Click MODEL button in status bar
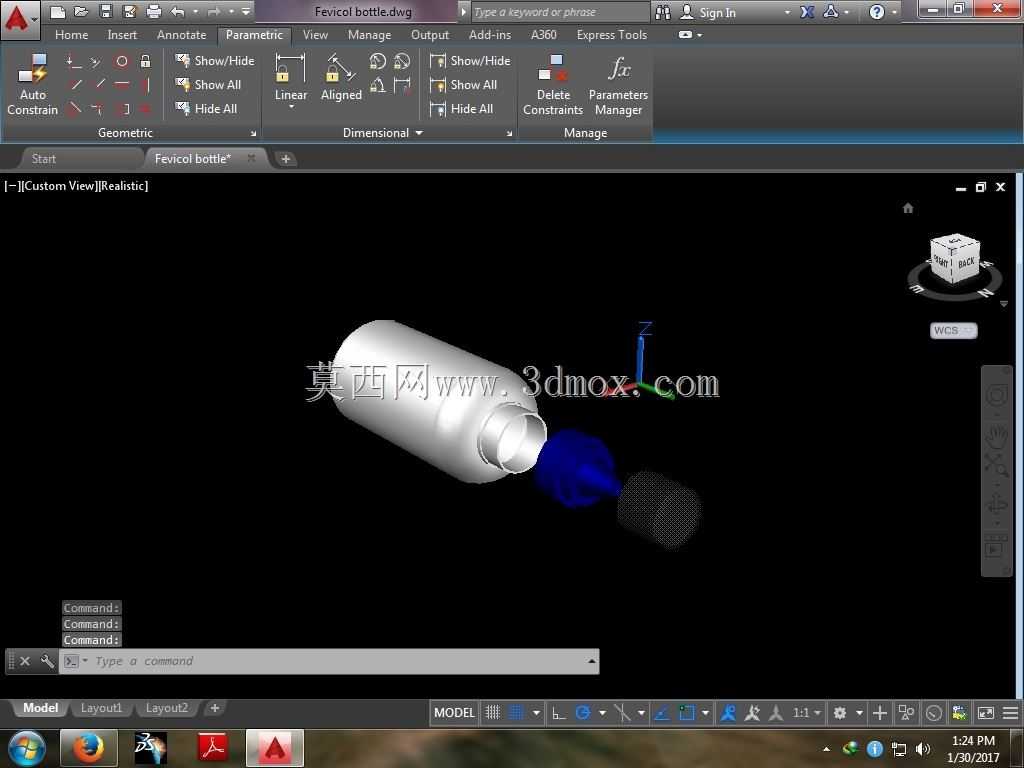Screen dimensions: 1024x768 [x=454, y=712]
